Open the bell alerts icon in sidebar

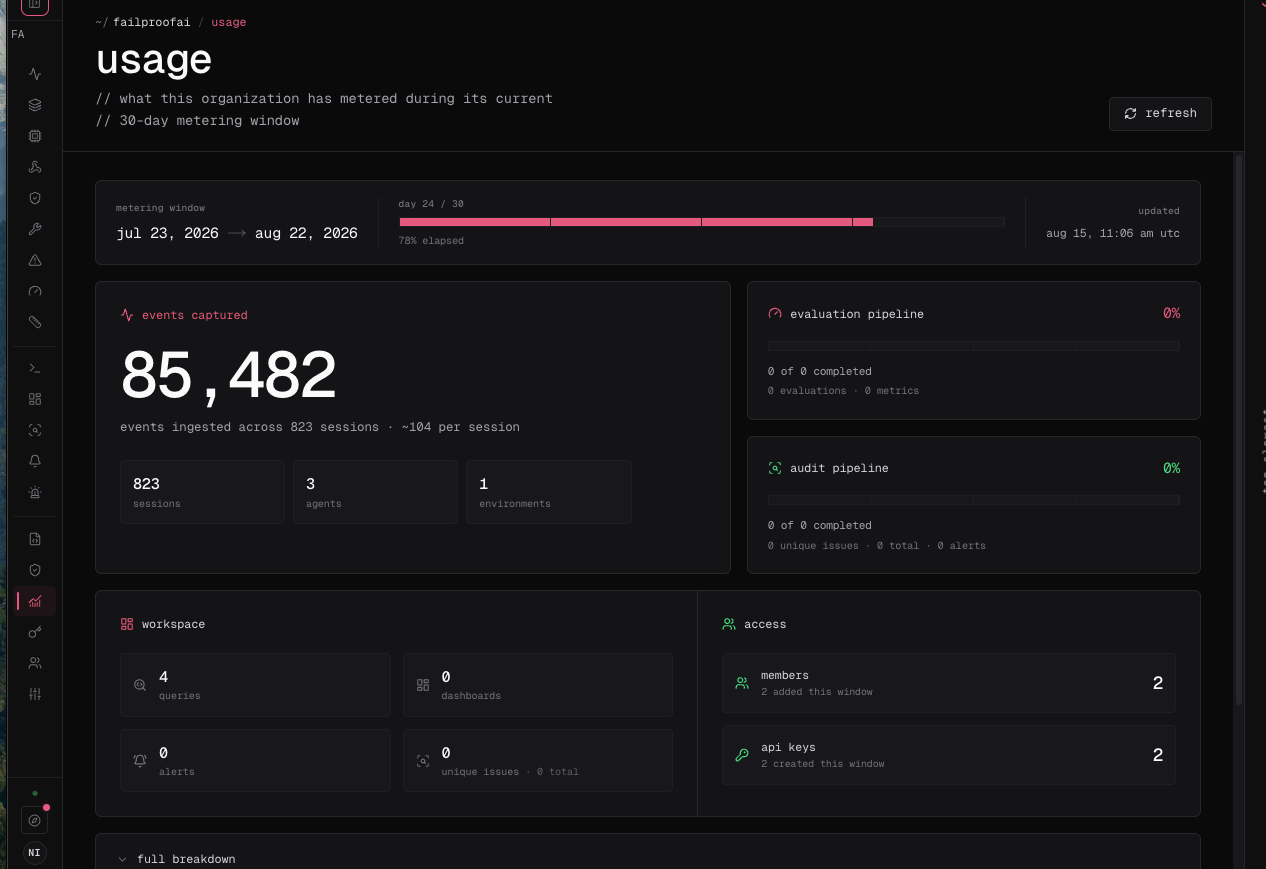[x=35, y=461]
